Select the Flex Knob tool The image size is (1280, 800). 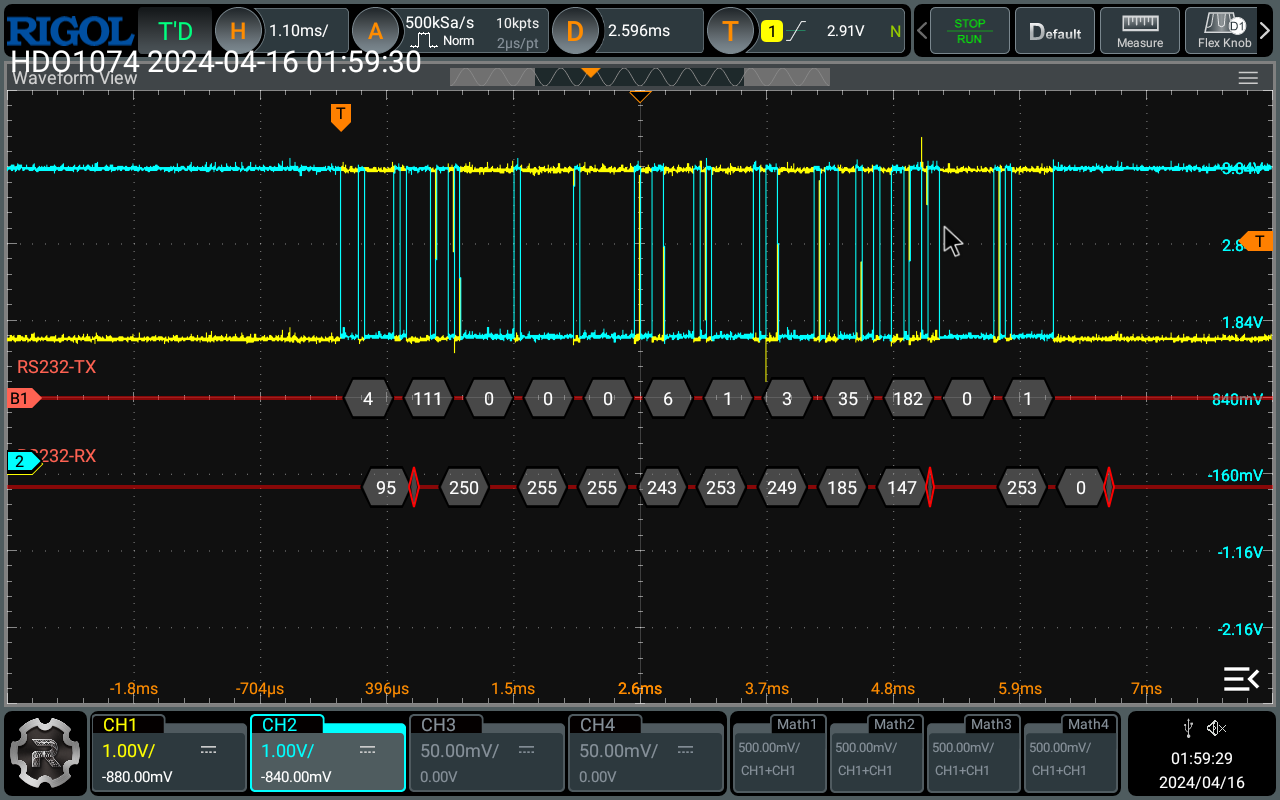point(1224,31)
